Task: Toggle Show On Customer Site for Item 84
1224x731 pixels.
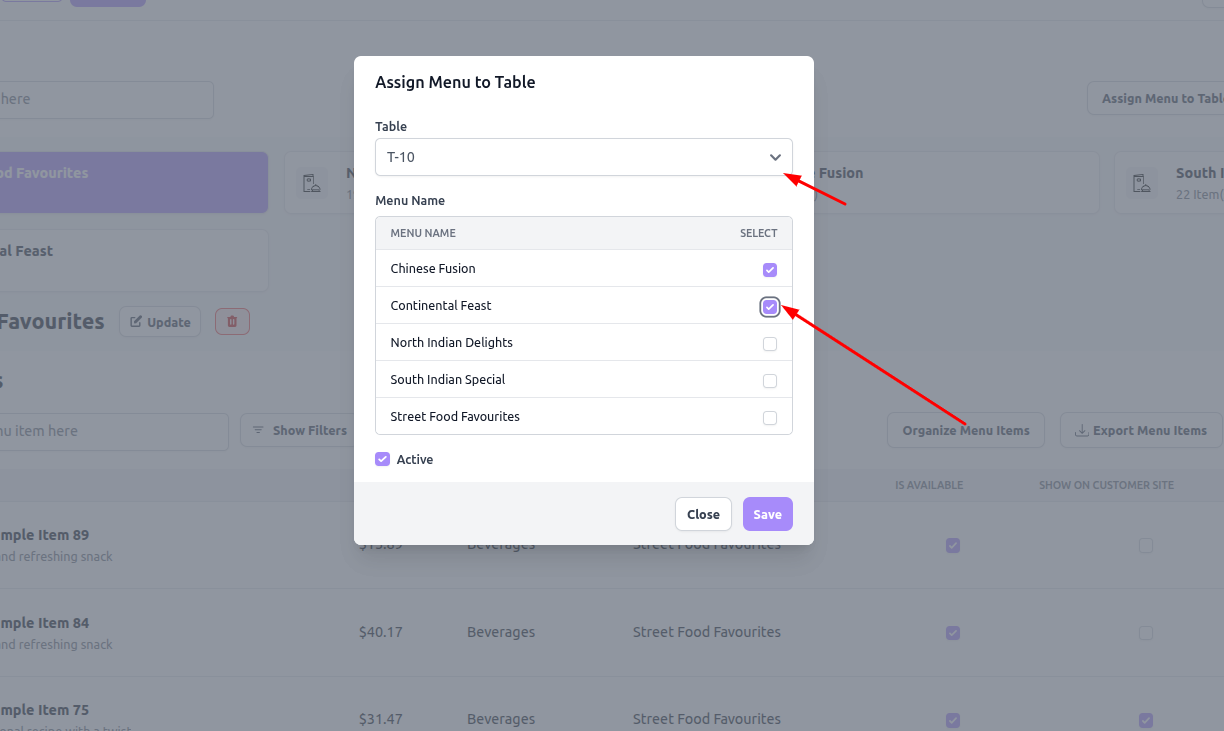Action: 1146,632
